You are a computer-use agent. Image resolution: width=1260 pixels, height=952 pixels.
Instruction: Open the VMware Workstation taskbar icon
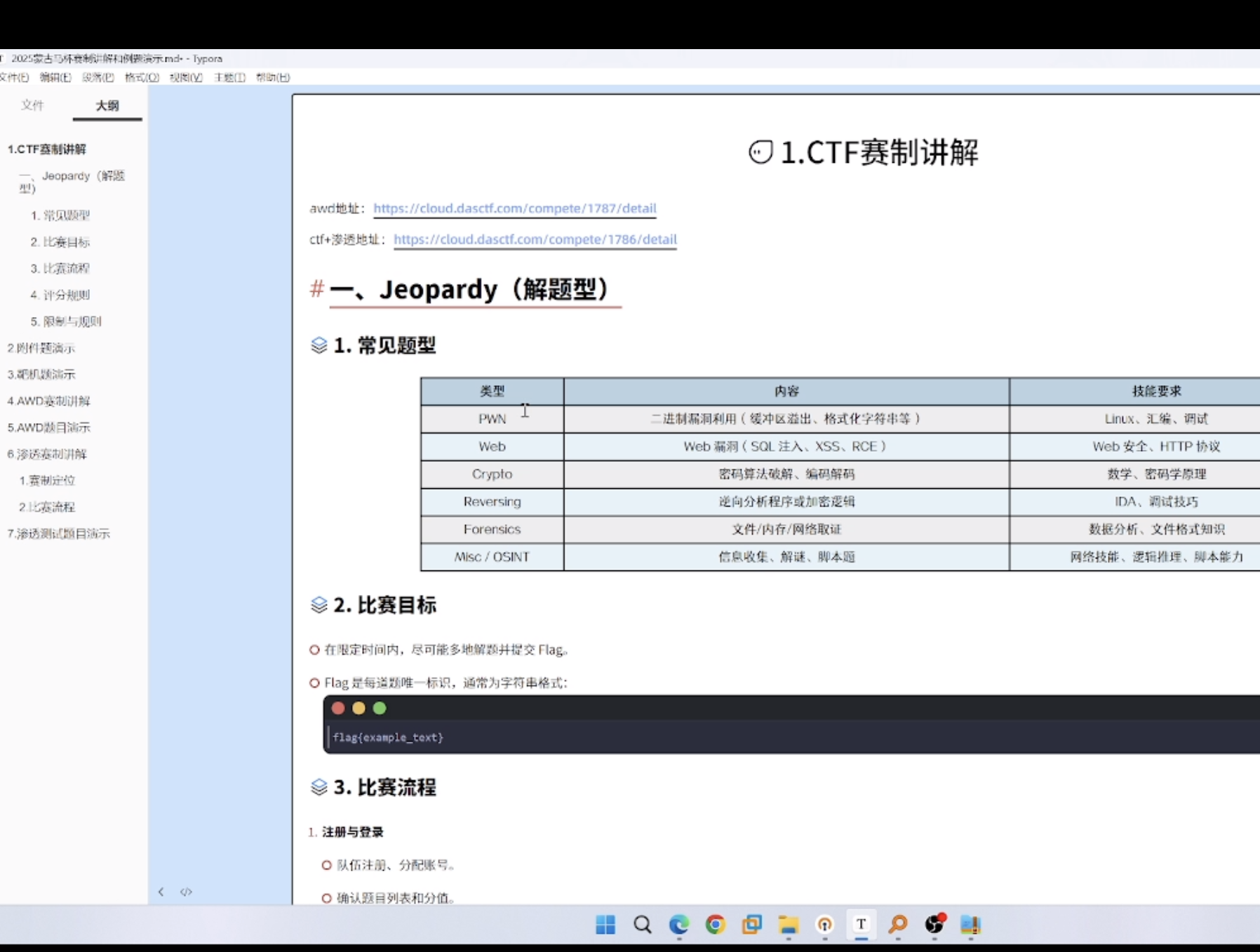(751, 925)
